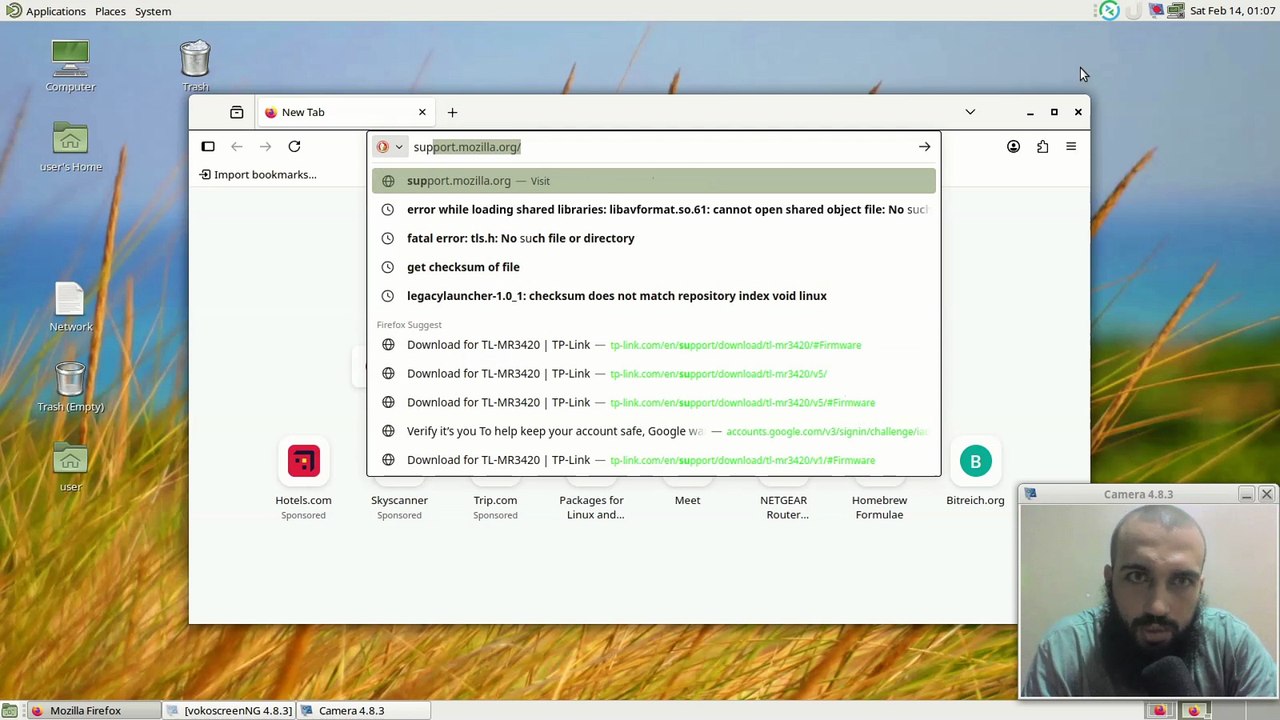Screen dimensions: 1280x720
Task: Select the libavformat.so.61 error history suggestion
Action: click(x=654, y=210)
